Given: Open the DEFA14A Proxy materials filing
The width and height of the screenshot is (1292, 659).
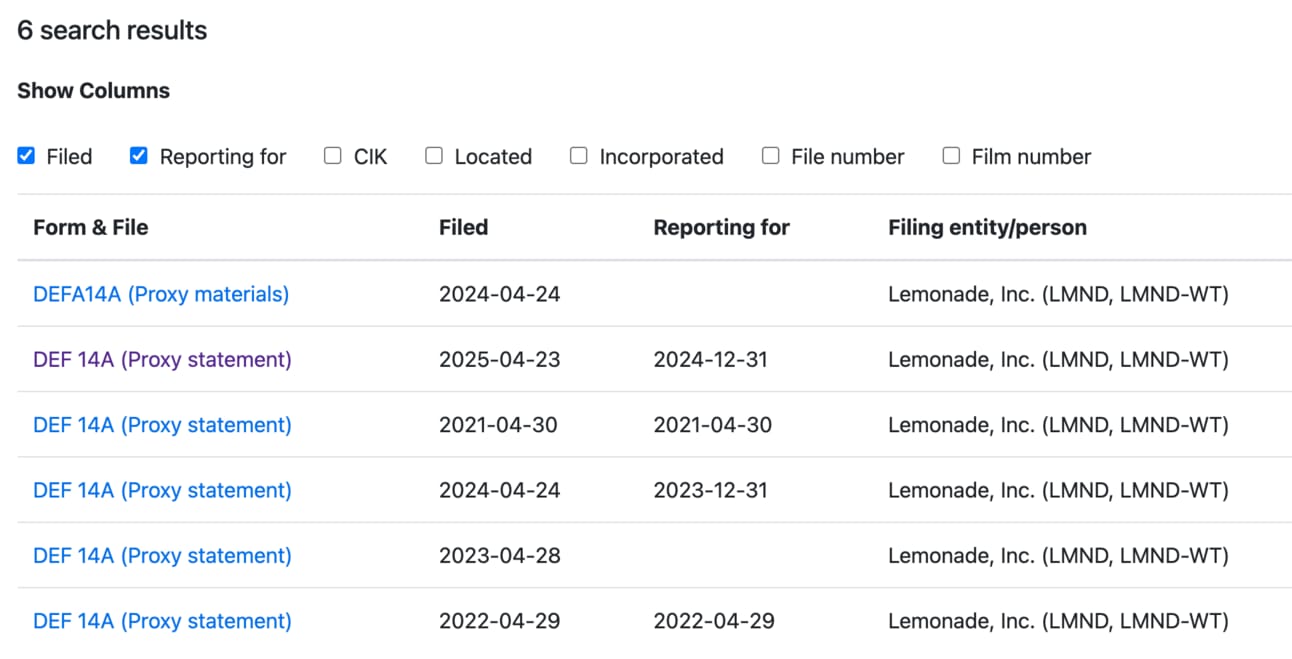Looking at the screenshot, I should [x=161, y=294].
